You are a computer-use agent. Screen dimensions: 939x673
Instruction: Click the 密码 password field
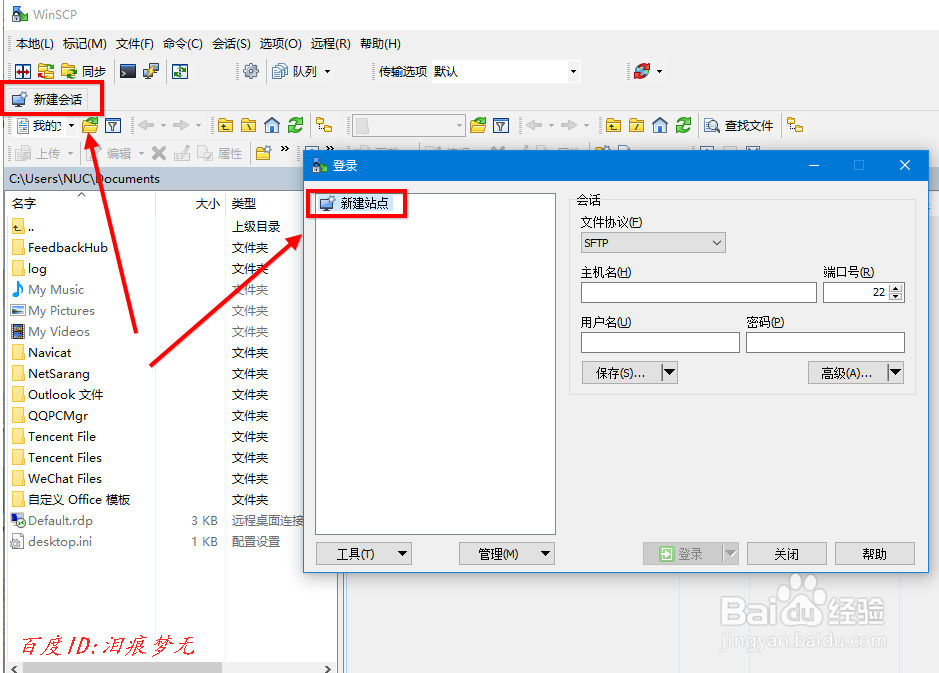pos(825,342)
